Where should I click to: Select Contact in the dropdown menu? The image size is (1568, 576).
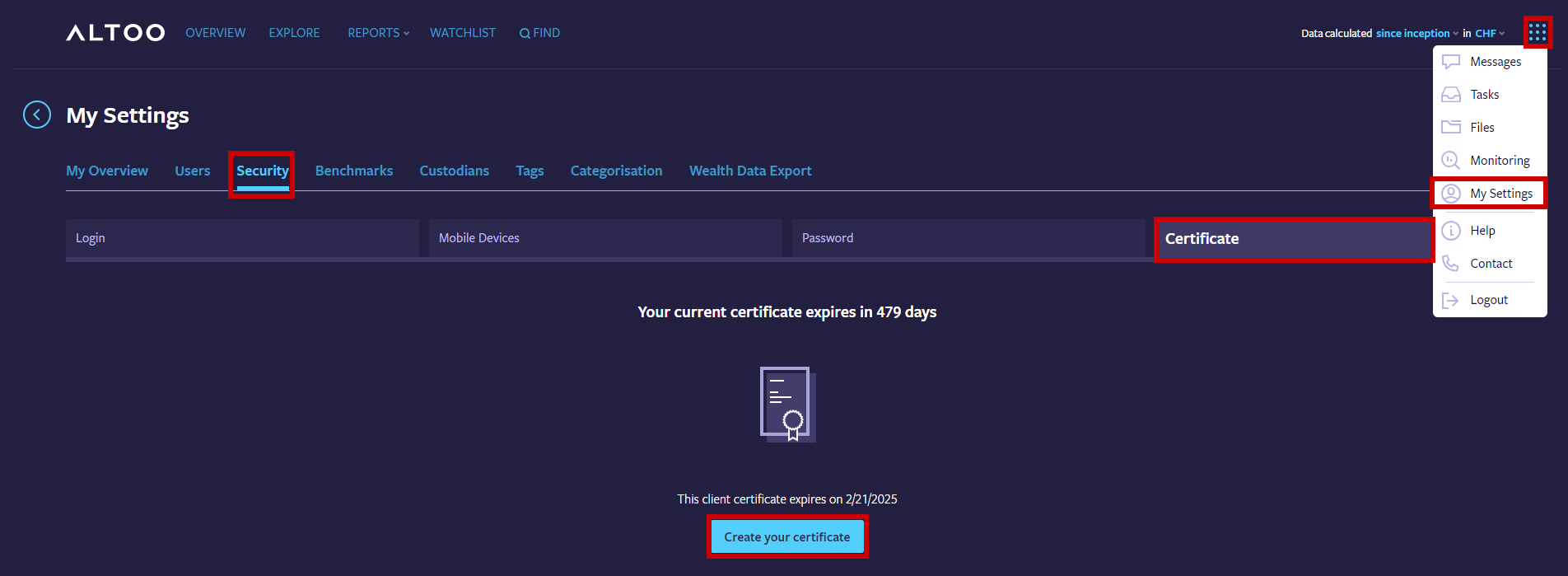[1490, 264]
